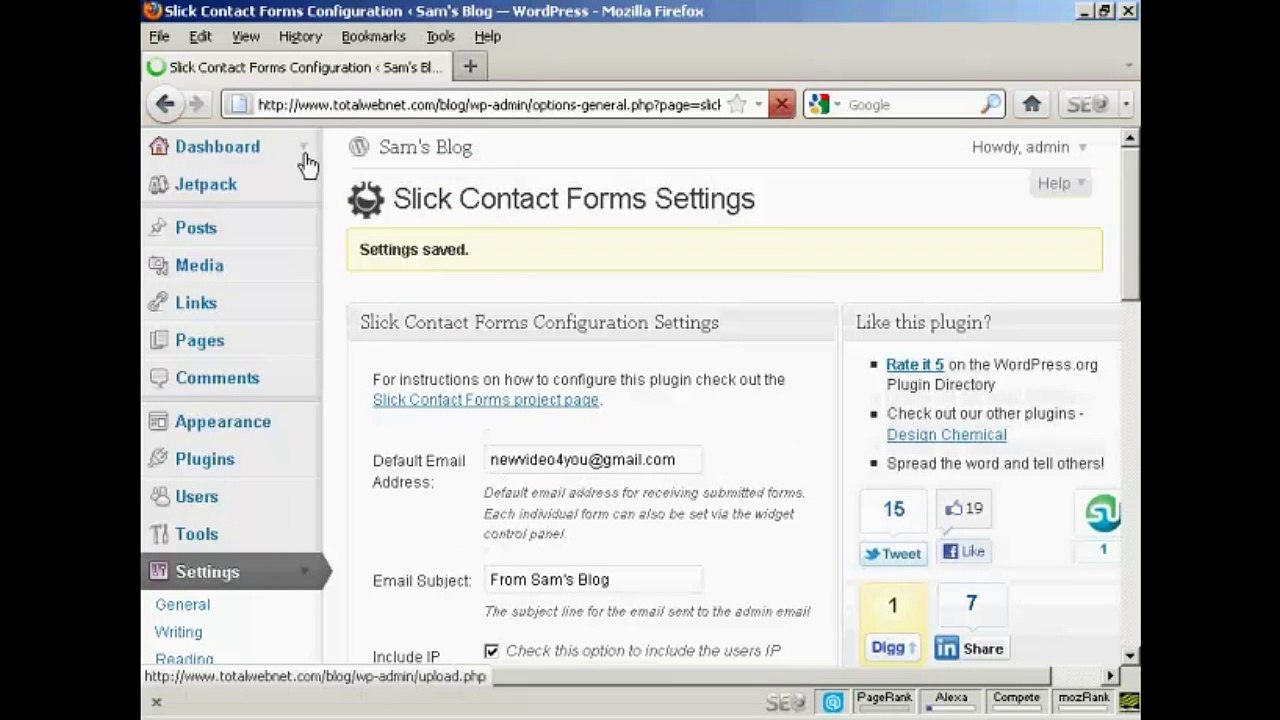Viewport: 1280px width, 720px height.
Task: Open the Writing settings submenu link
Action: [x=178, y=632]
